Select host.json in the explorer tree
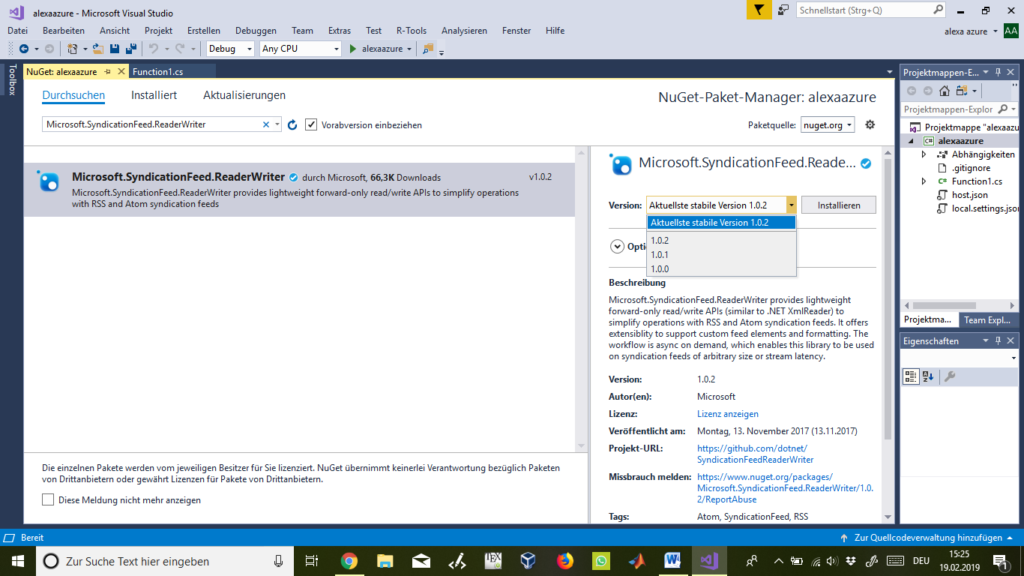 [x=969, y=195]
